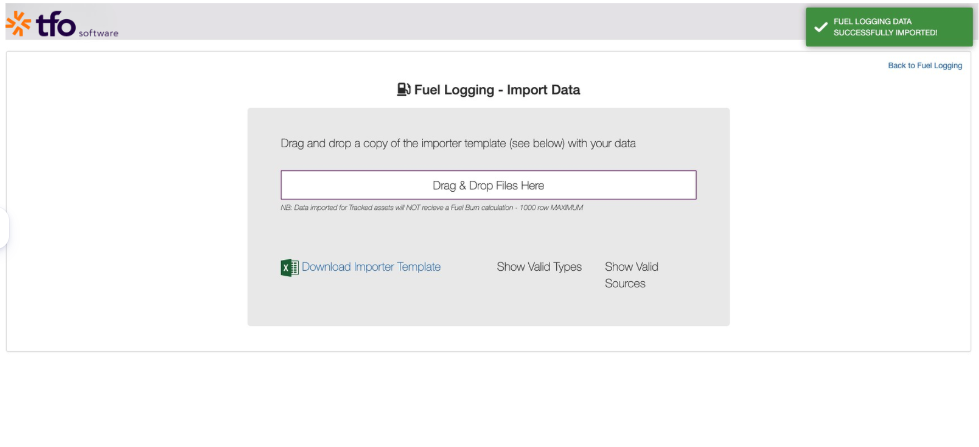This screenshot has height=447, width=979.
Task: Click the grey header bar beside the logo
Action: click(x=437, y=22)
